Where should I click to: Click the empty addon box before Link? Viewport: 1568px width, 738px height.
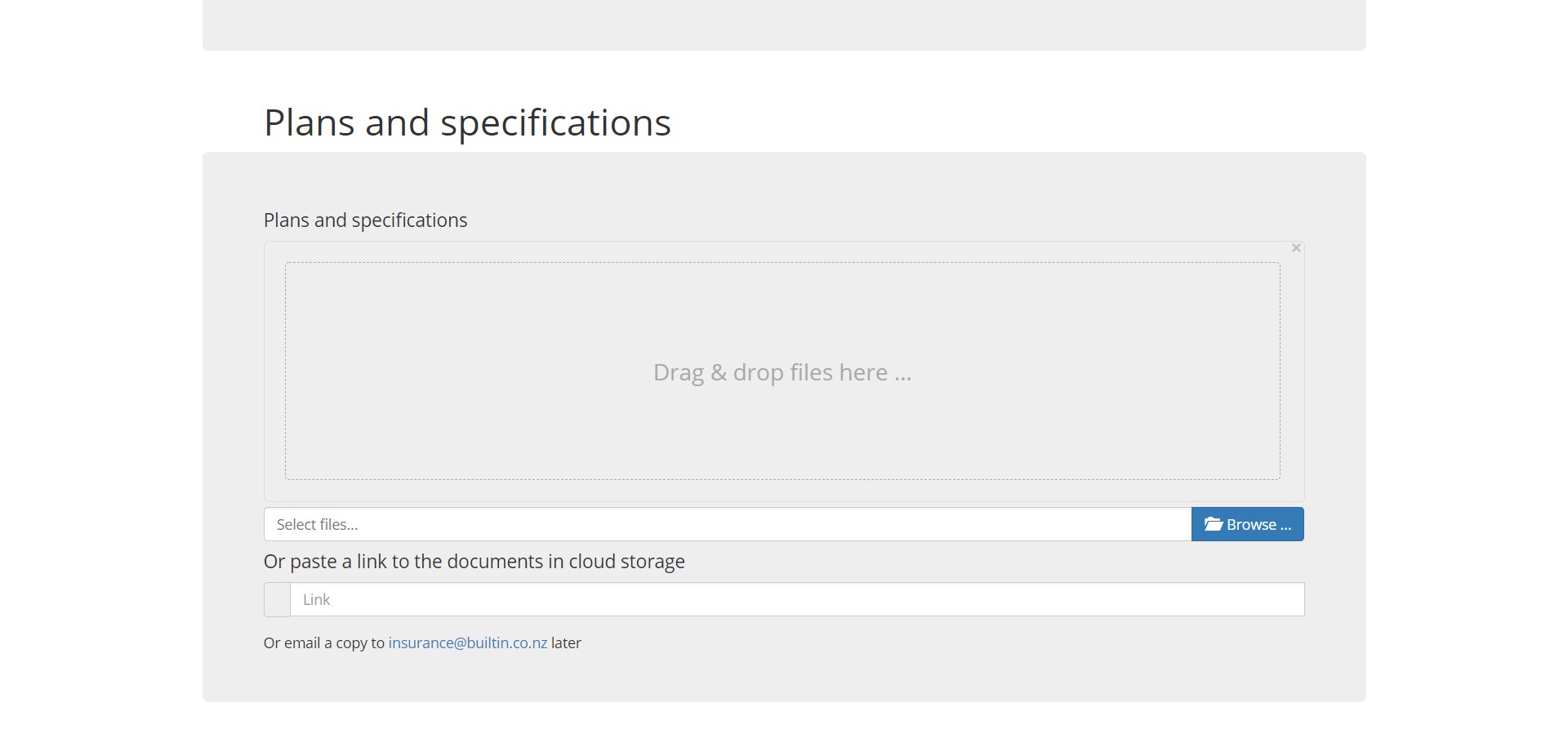(277, 599)
